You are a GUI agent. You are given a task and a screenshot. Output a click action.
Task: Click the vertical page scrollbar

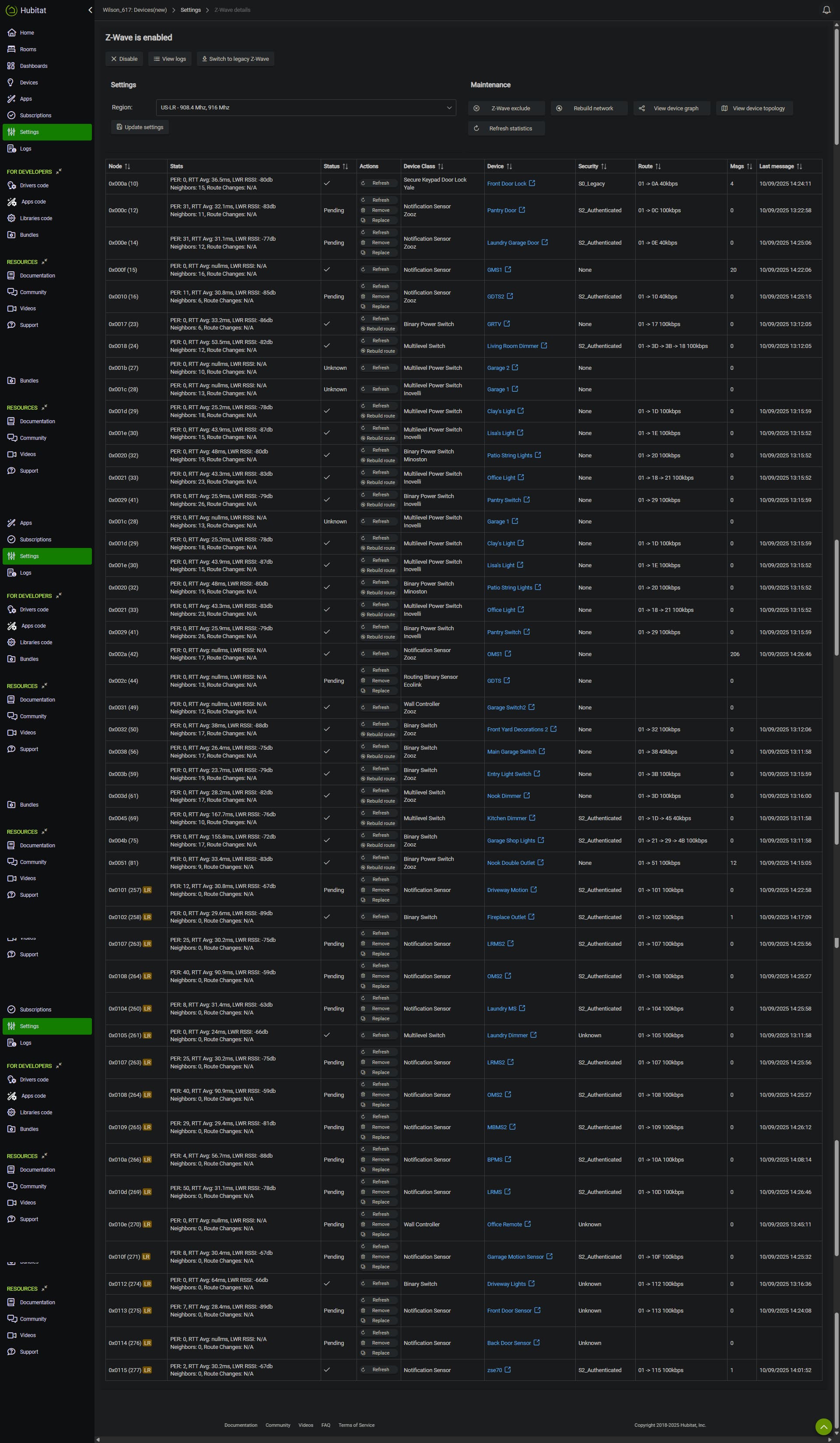click(x=836, y=86)
